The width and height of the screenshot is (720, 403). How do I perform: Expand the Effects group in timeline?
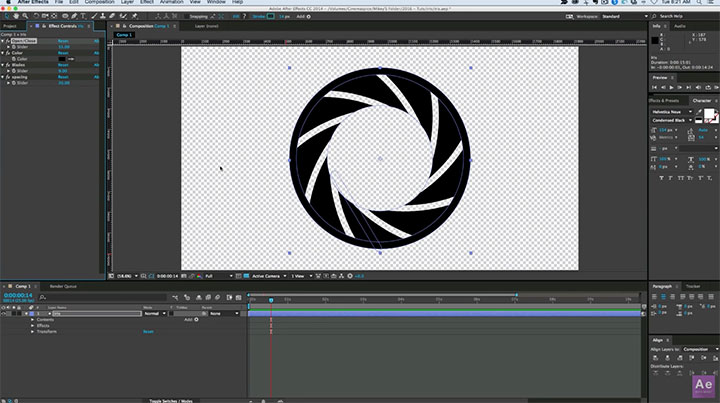click(x=33, y=325)
